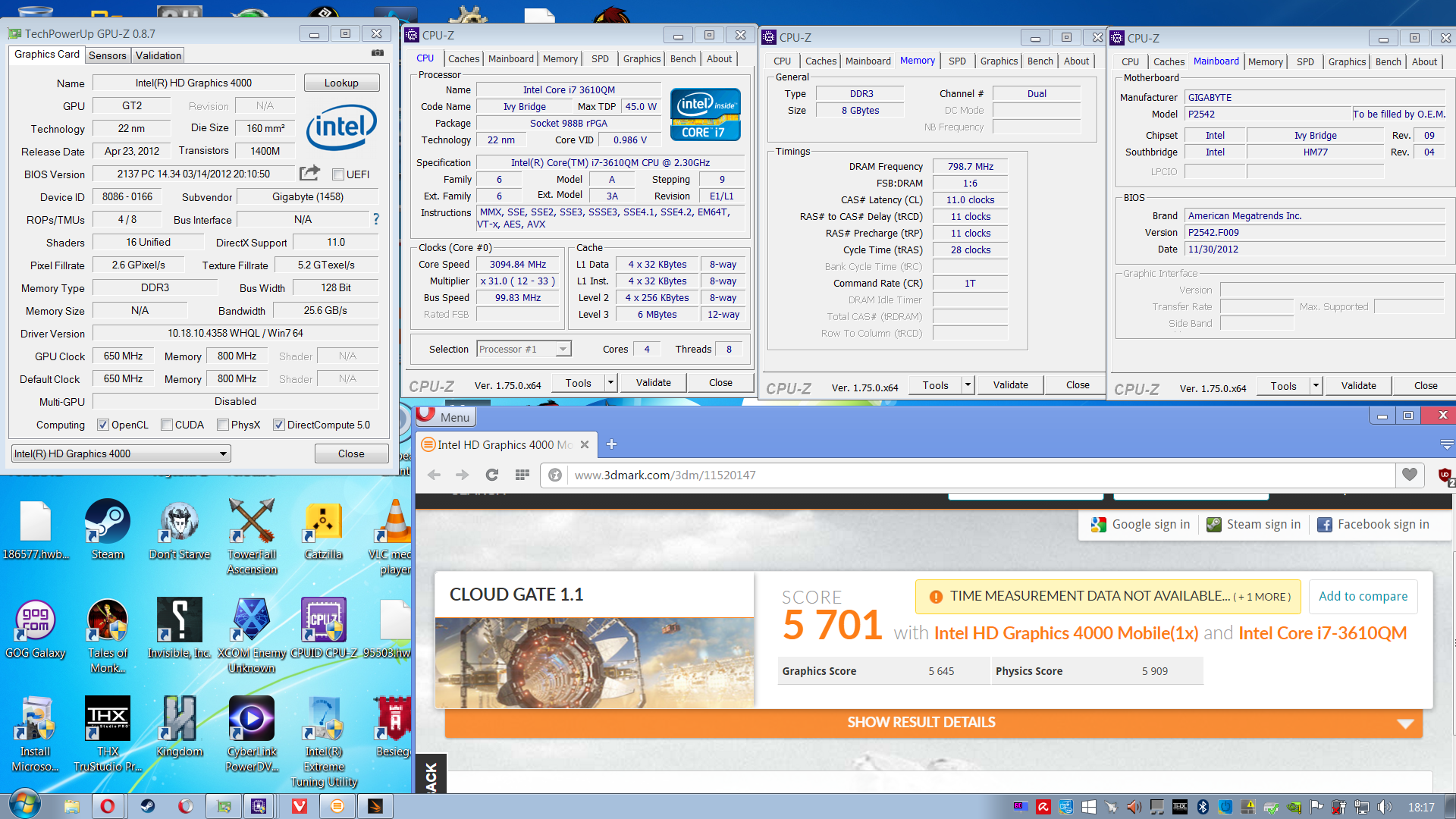Click the Steam icon in the taskbar
The image size is (1456, 819).
point(147,806)
